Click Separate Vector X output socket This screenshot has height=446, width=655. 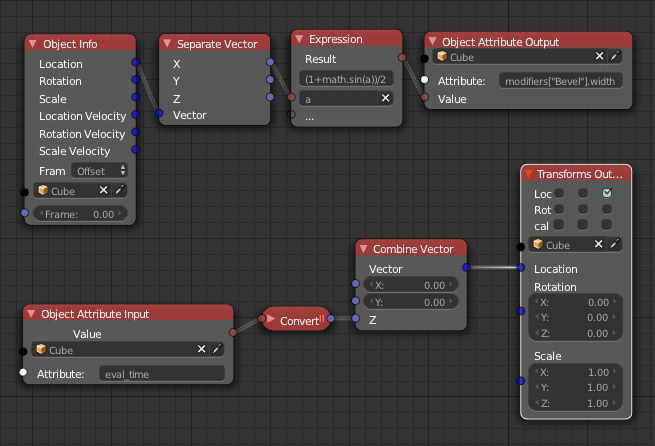[270, 62]
